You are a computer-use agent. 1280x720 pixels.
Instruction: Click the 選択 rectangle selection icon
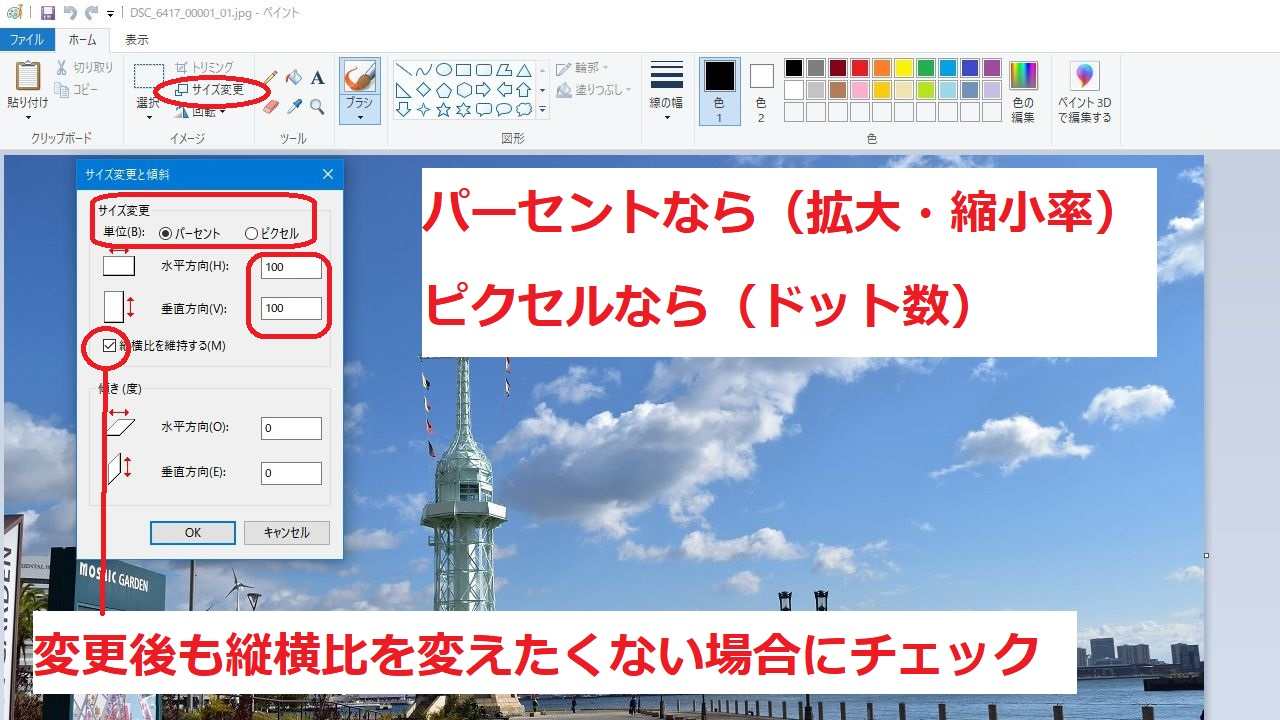click(149, 76)
